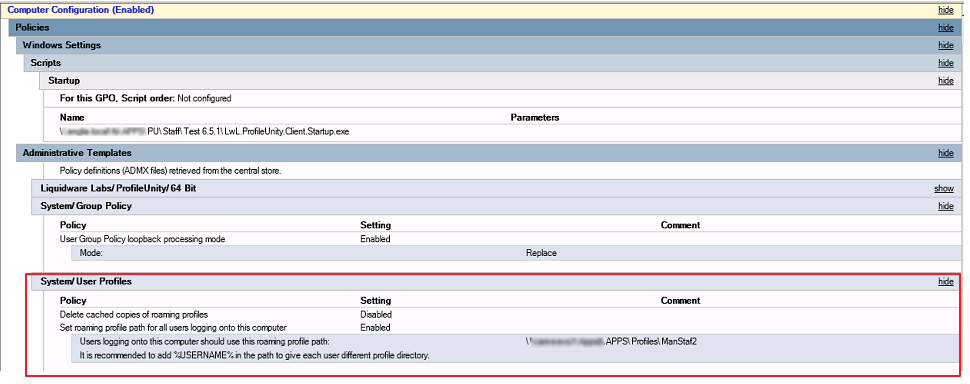Click Enabled setting for loopback processing mode

click(376, 239)
